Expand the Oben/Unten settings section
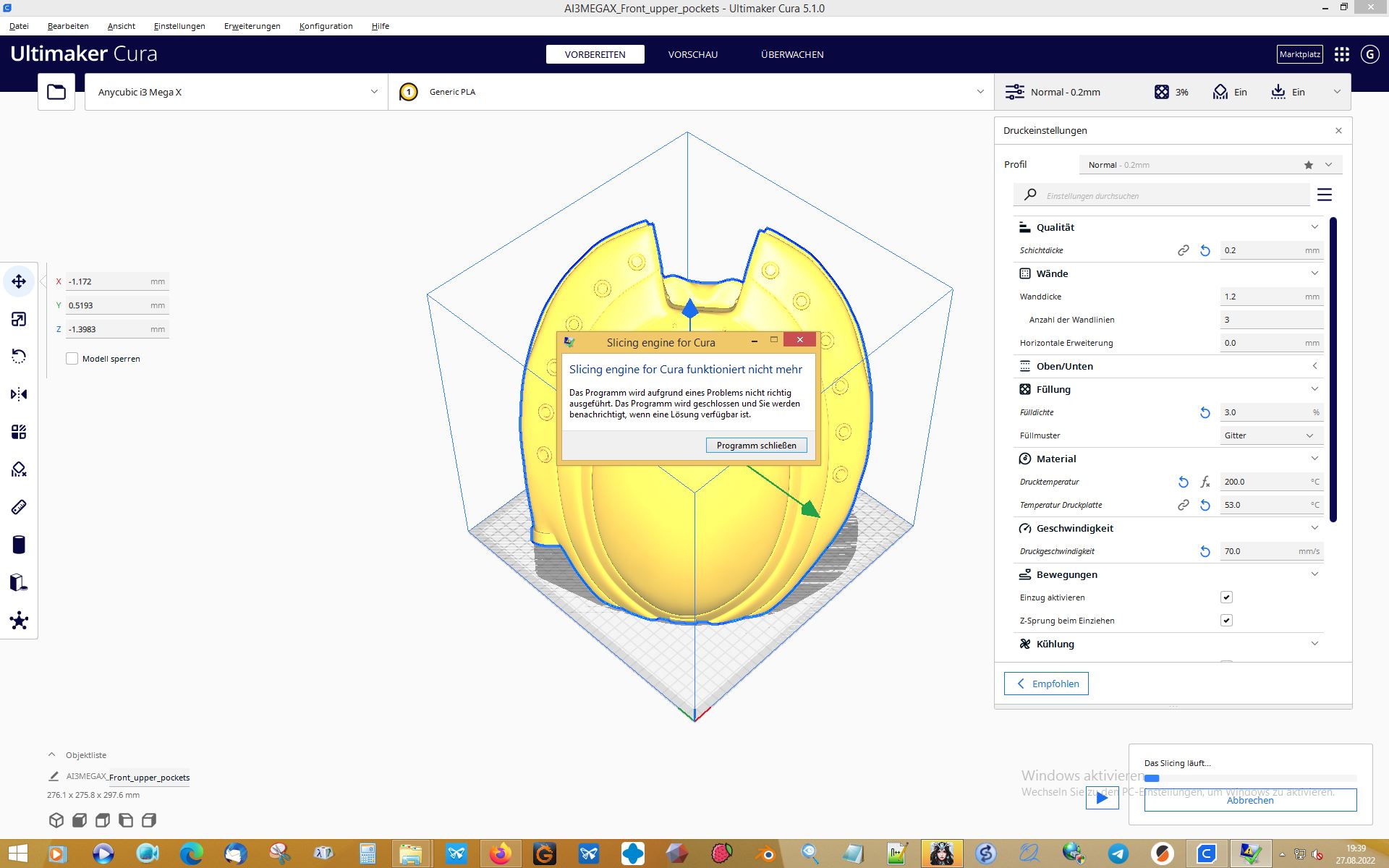 tap(1314, 366)
